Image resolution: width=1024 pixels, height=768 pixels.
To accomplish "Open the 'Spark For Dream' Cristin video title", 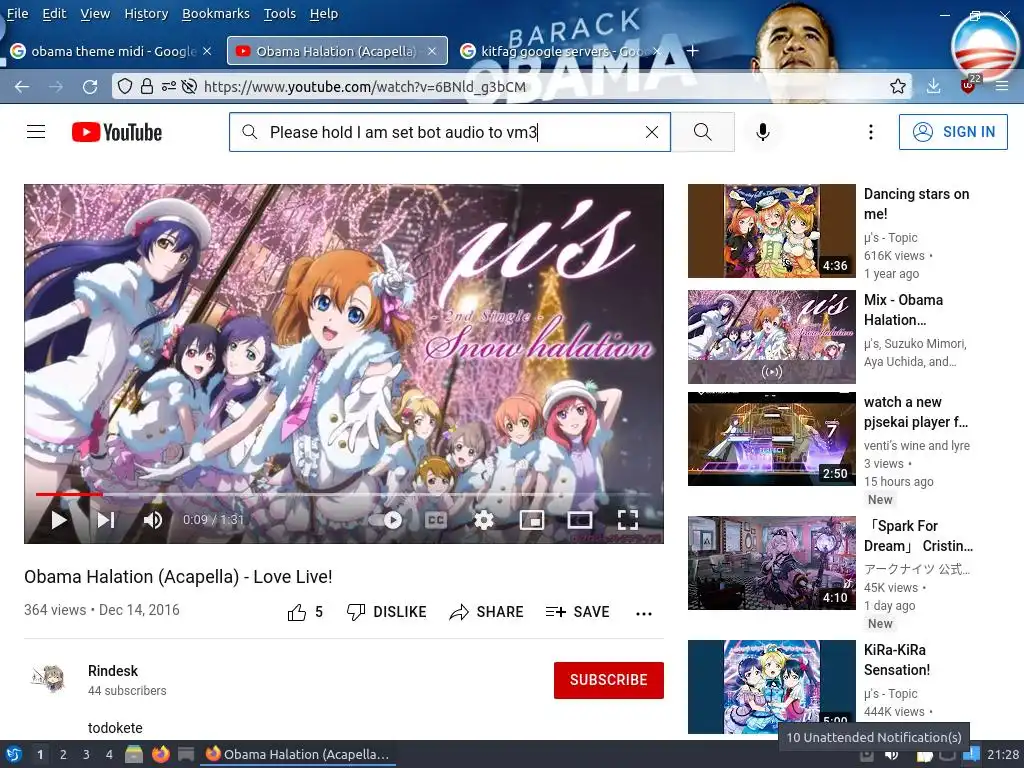I will coord(918,536).
